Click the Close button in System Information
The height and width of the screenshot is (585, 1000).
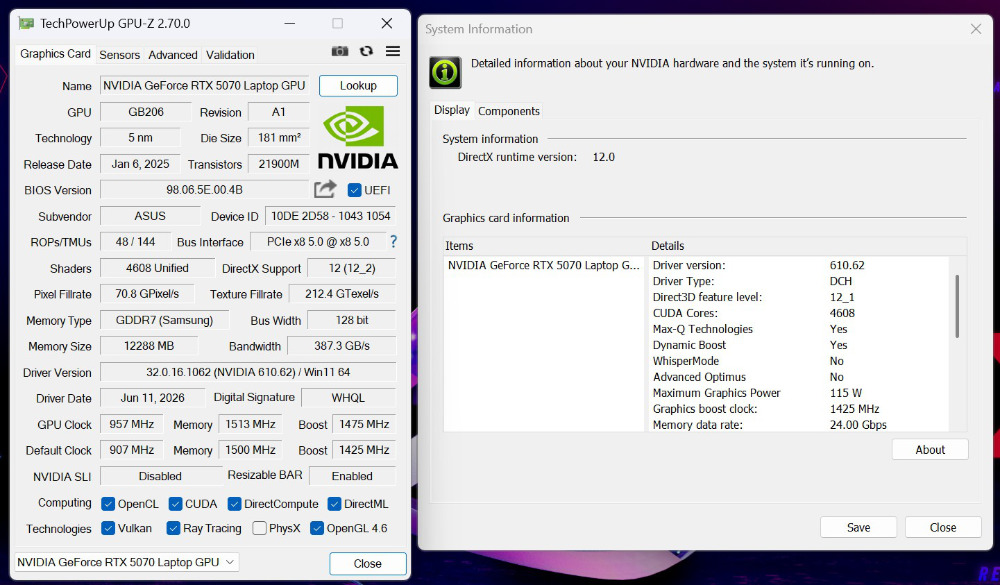pyautogui.click(x=943, y=528)
